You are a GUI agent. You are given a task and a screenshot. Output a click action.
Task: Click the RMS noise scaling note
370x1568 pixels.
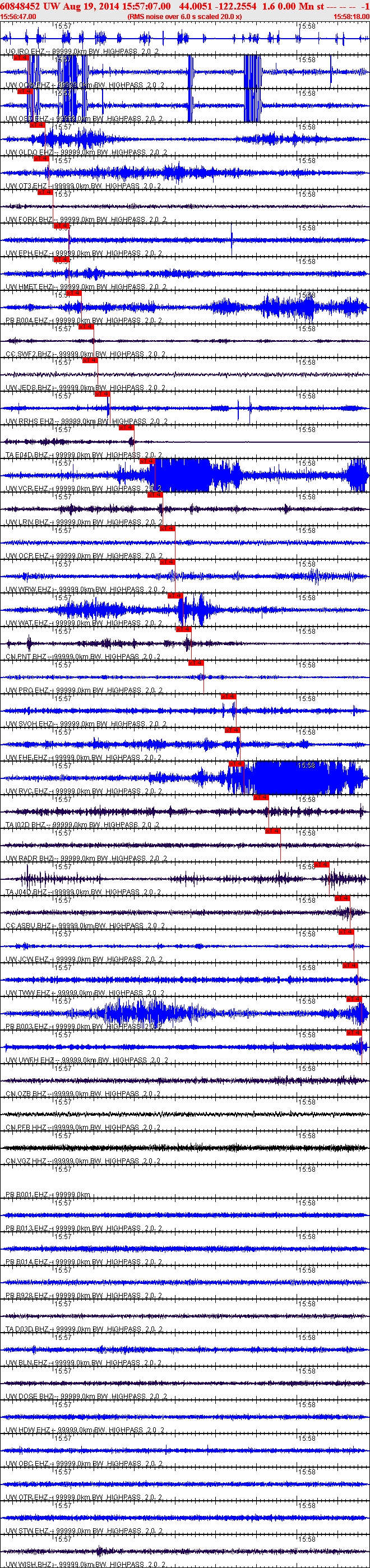click(x=184, y=17)
